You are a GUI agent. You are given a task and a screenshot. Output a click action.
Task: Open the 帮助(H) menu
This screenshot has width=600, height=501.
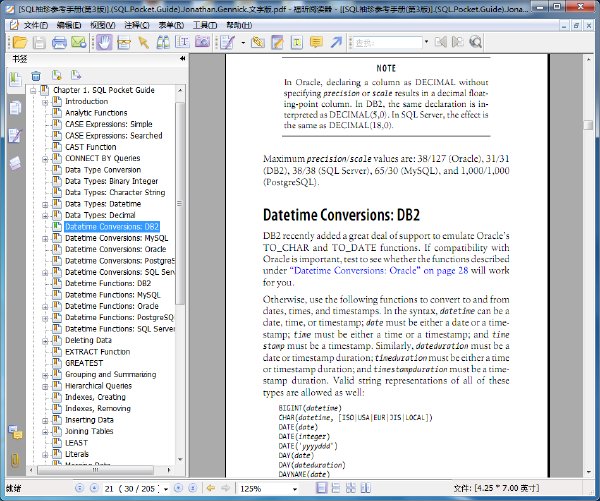(239, 25)
